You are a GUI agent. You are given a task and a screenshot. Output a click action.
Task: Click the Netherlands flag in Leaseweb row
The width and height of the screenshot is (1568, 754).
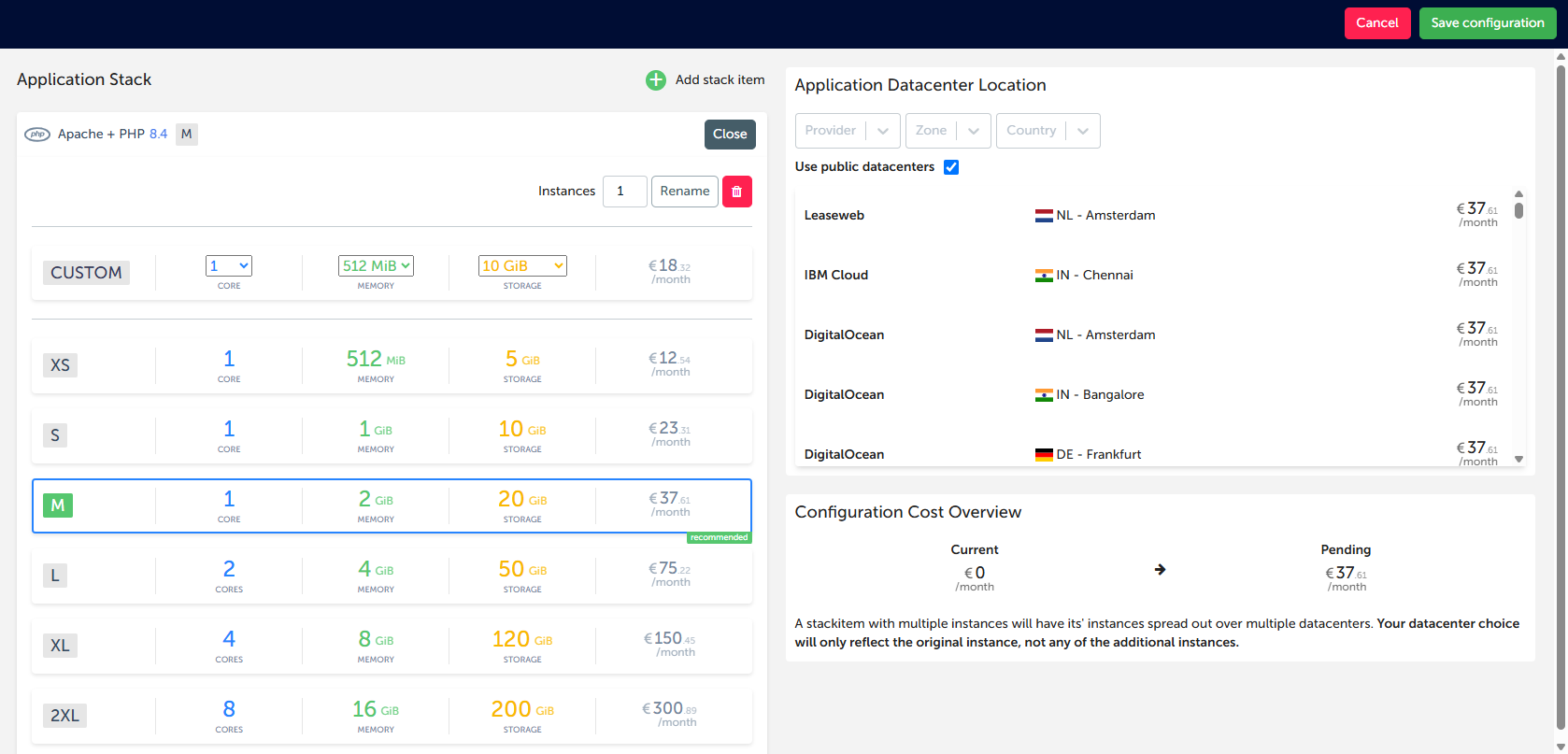coord(1044,216)
